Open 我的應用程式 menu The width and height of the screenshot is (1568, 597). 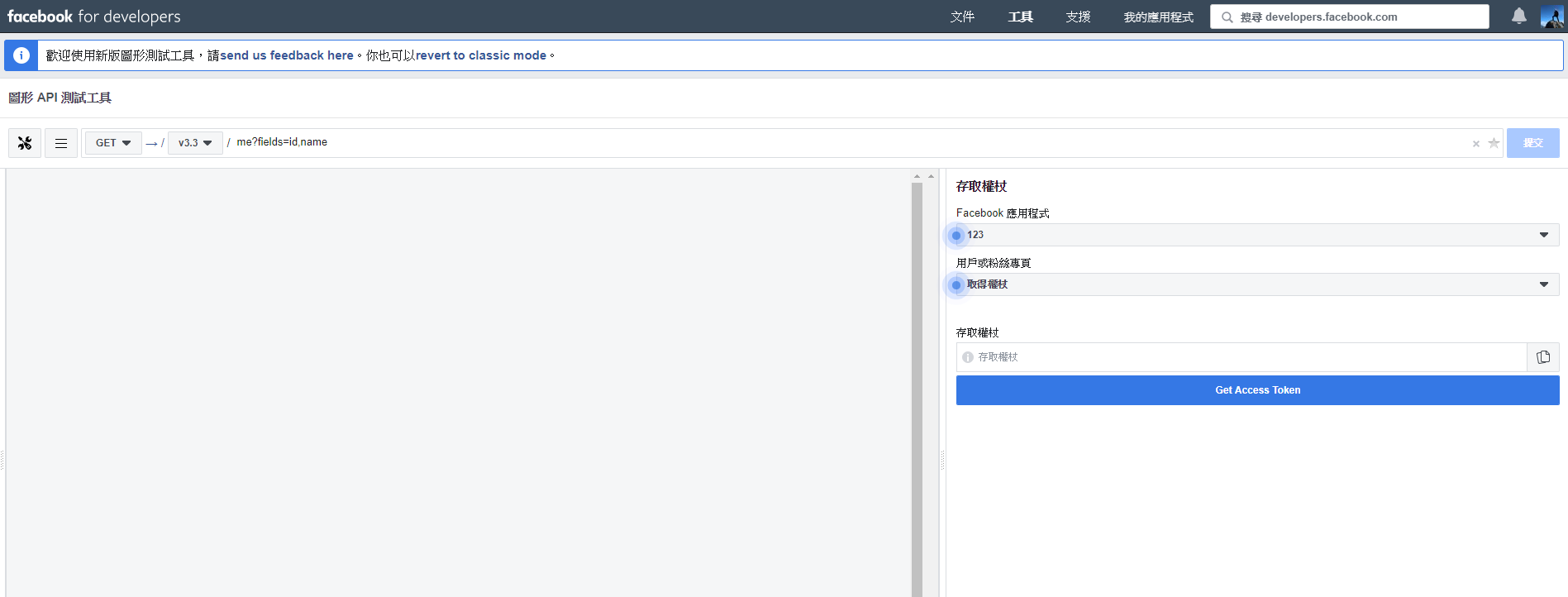click(1158, 17)
